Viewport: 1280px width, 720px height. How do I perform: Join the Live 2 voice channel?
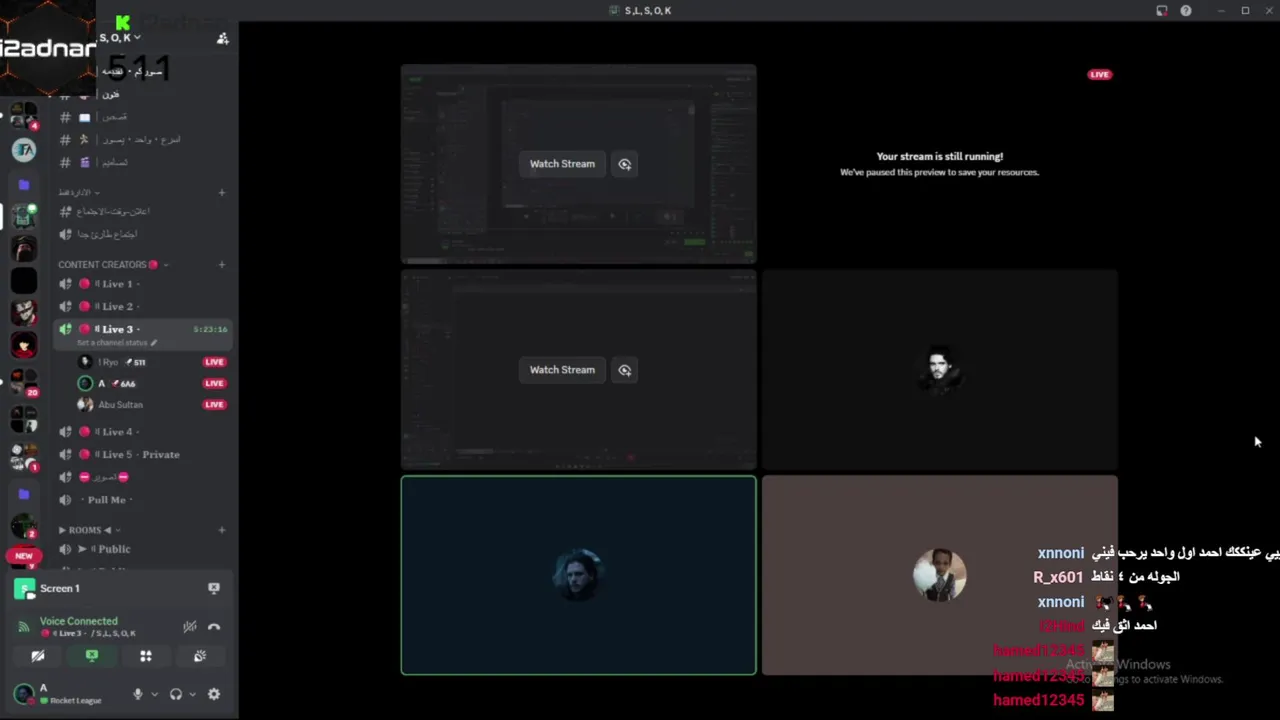point(143,307)
